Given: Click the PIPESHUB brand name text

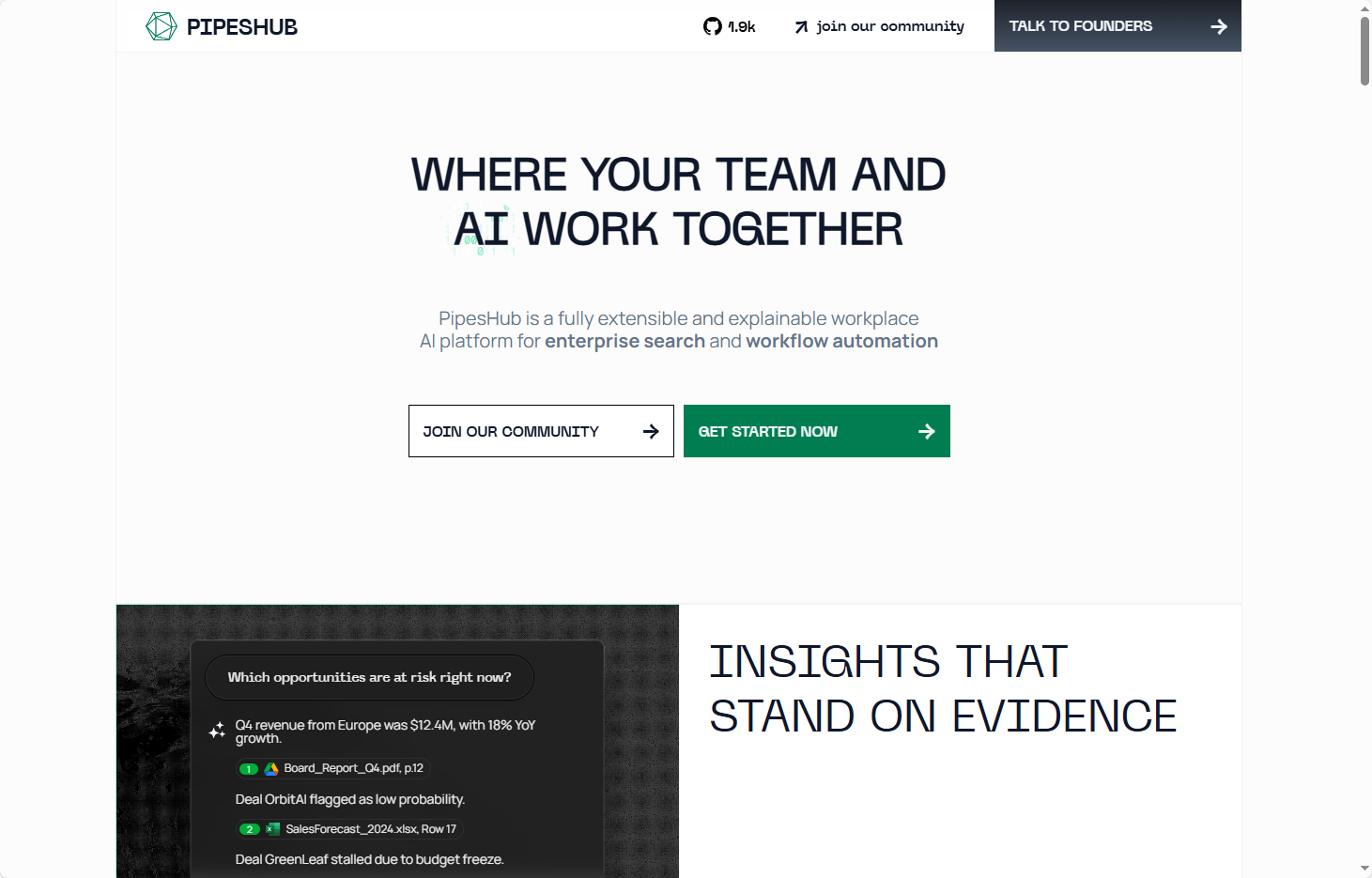Looking at the screenshot, I should point(242,27).
